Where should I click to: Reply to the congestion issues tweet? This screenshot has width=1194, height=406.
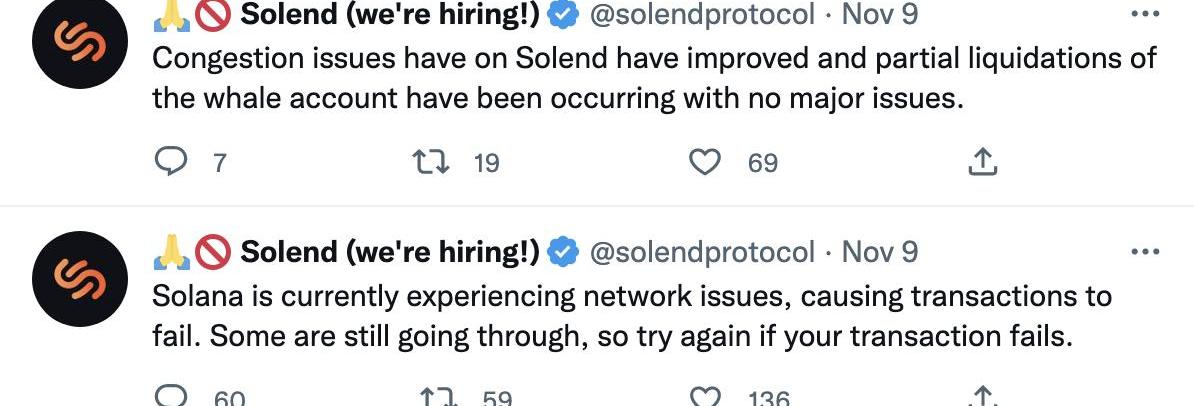pos(171,162)
